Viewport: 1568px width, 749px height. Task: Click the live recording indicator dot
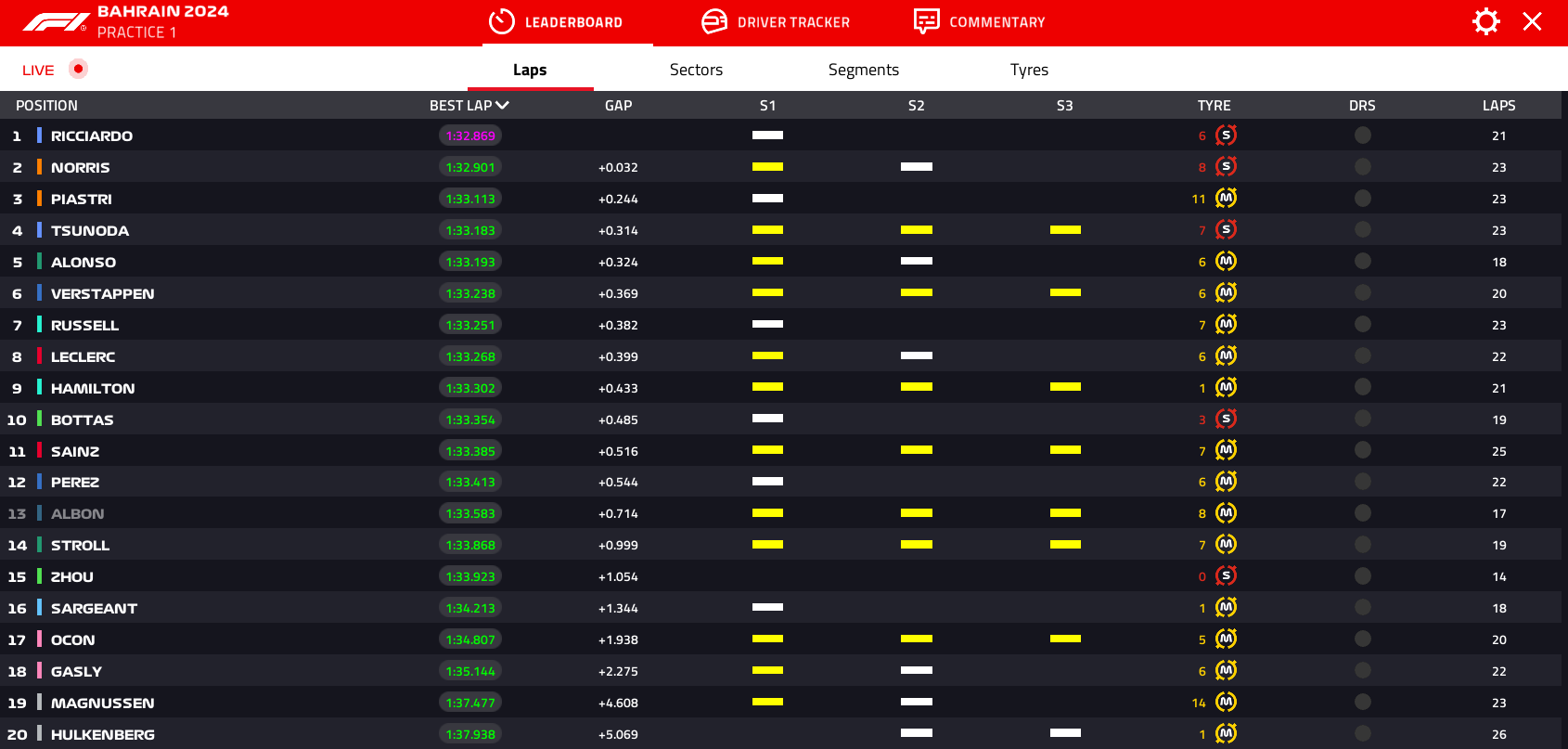point(79,69)
